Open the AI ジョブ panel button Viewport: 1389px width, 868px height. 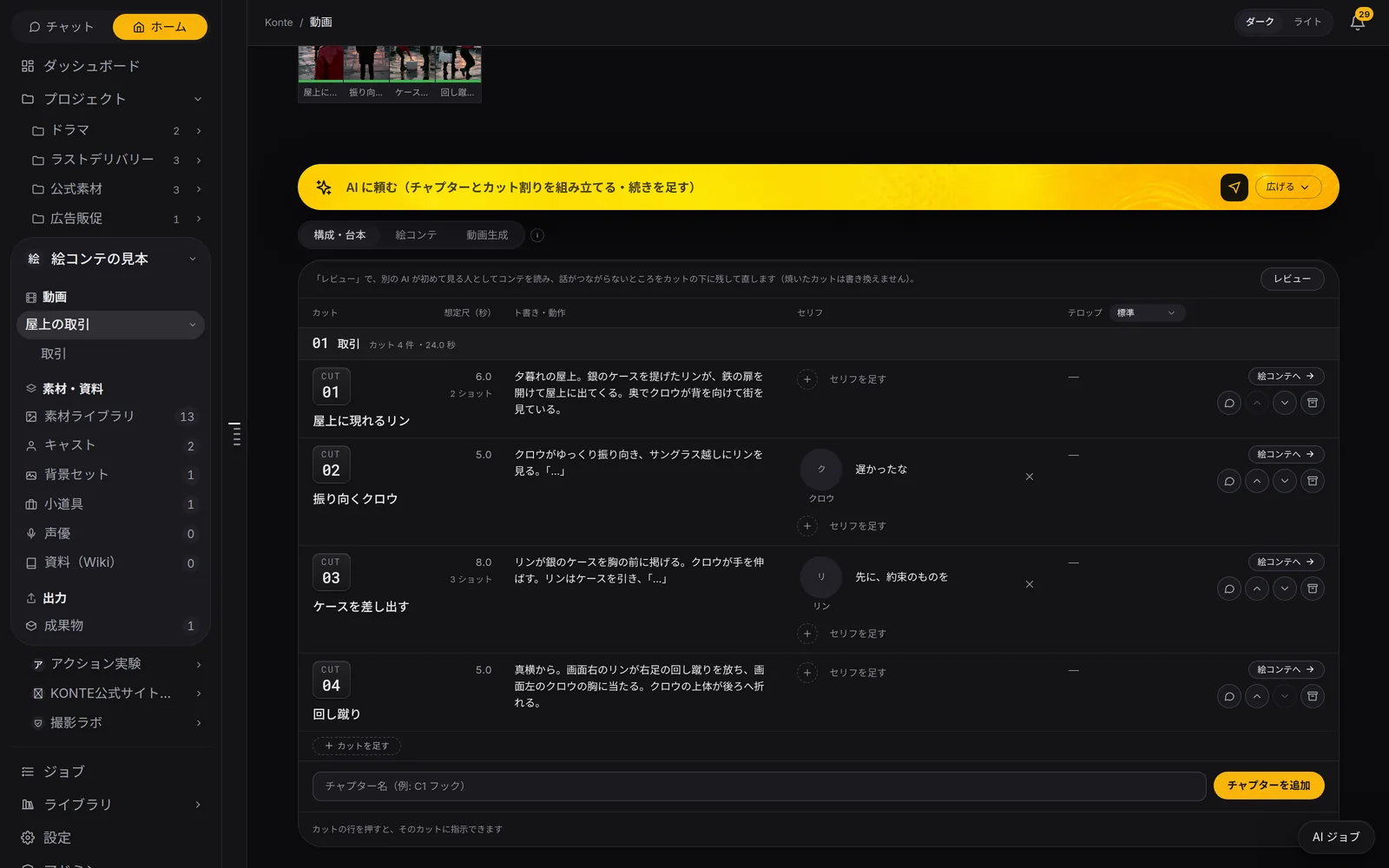tap(1336, 837)
